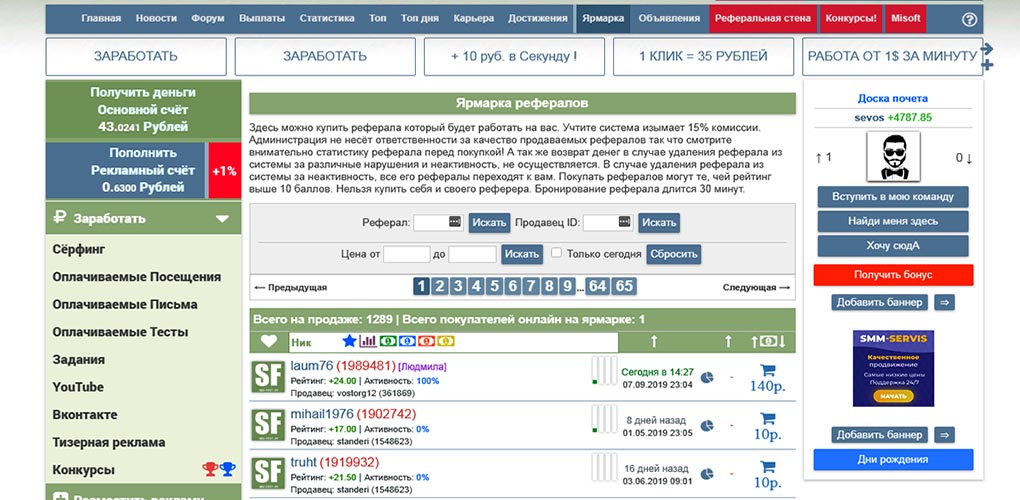Click Вступить в мою команду button
The width and height of the screenshot is (1020, 500).
pos(892,196)
